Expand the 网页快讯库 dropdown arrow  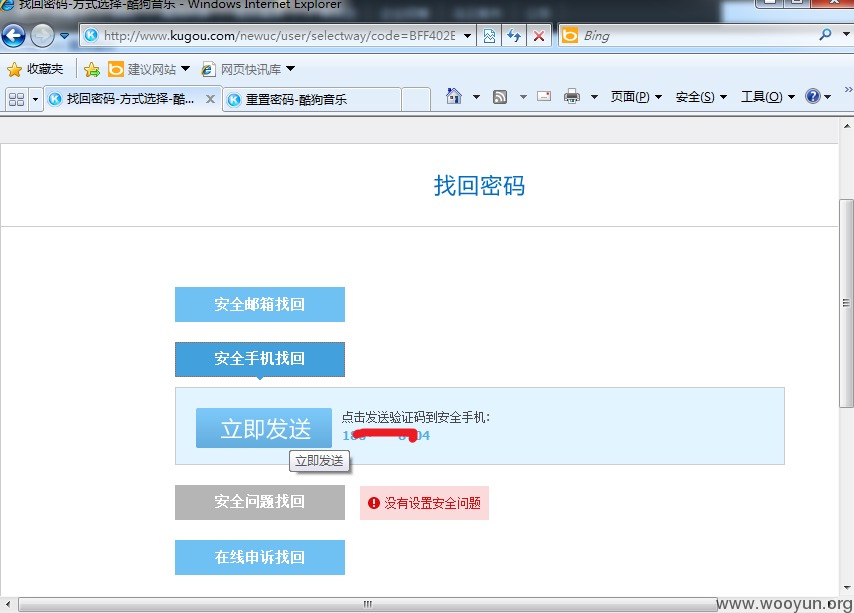coord(290,69)
